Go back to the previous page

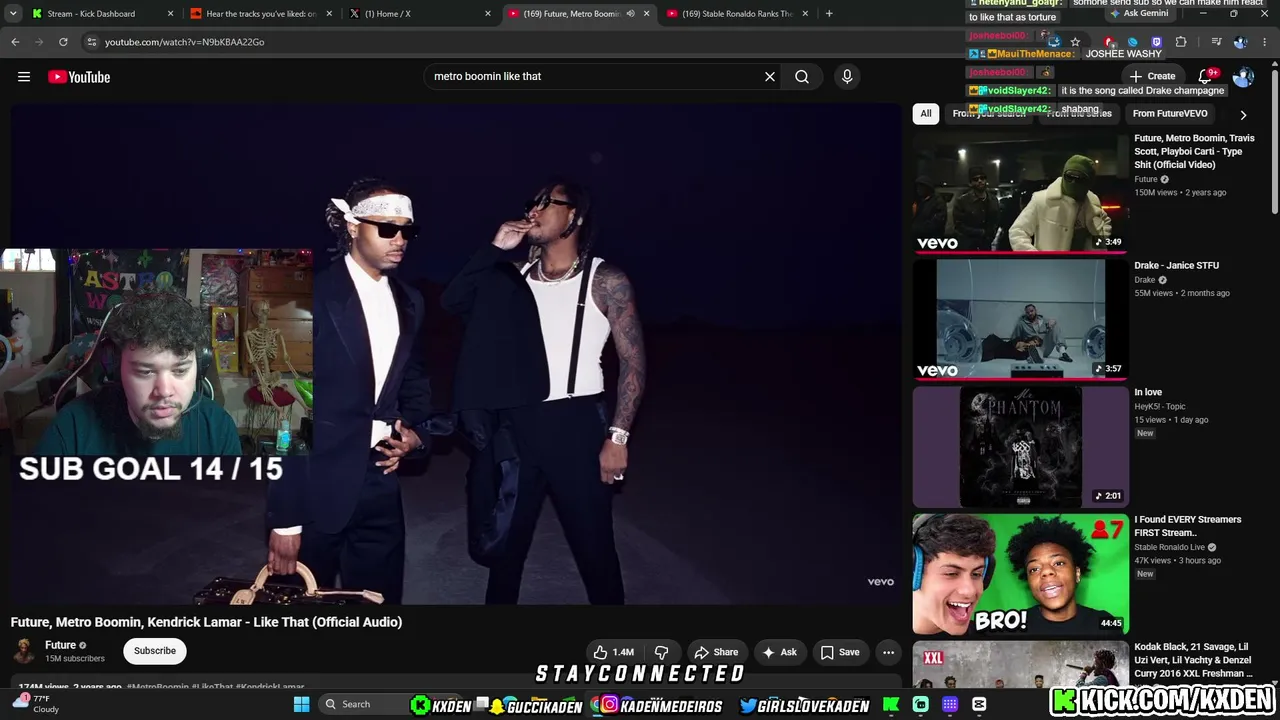tap(15, 42)
